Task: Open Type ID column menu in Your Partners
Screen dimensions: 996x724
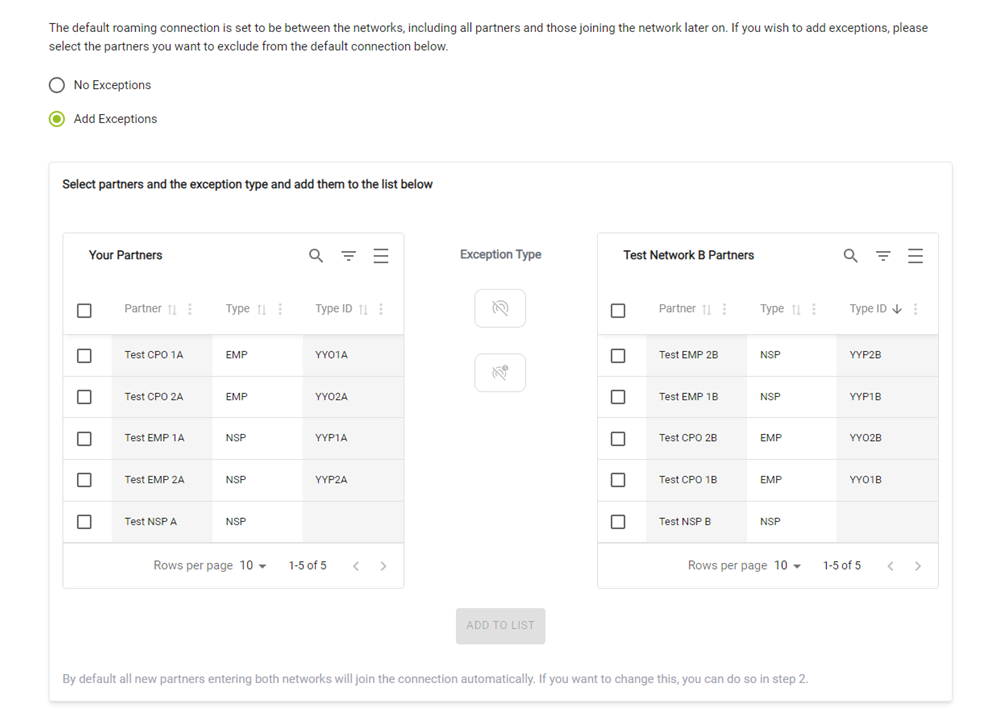Action: tap(381, 309)
